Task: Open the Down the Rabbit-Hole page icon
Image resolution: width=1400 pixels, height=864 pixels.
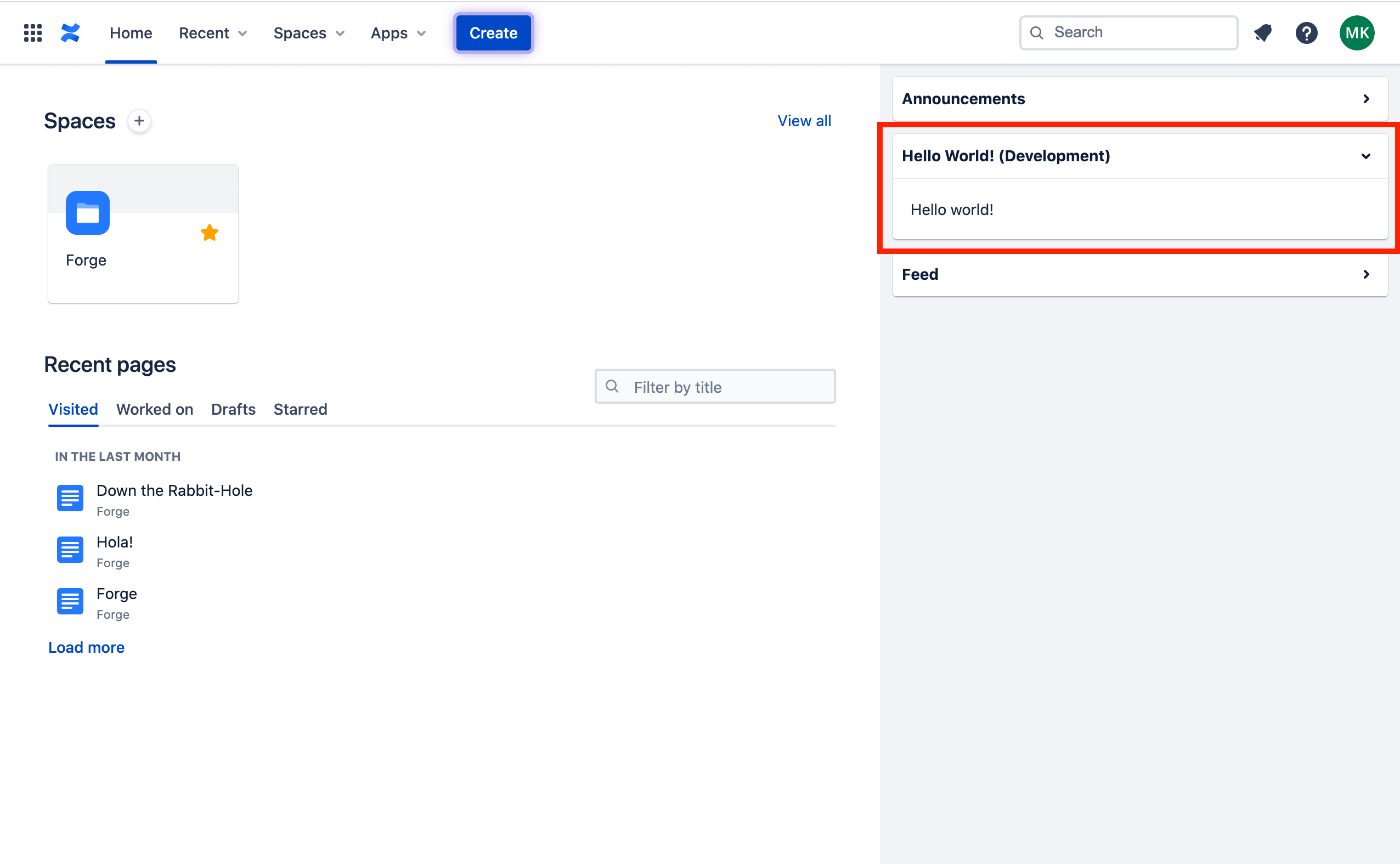Action: 70,498
